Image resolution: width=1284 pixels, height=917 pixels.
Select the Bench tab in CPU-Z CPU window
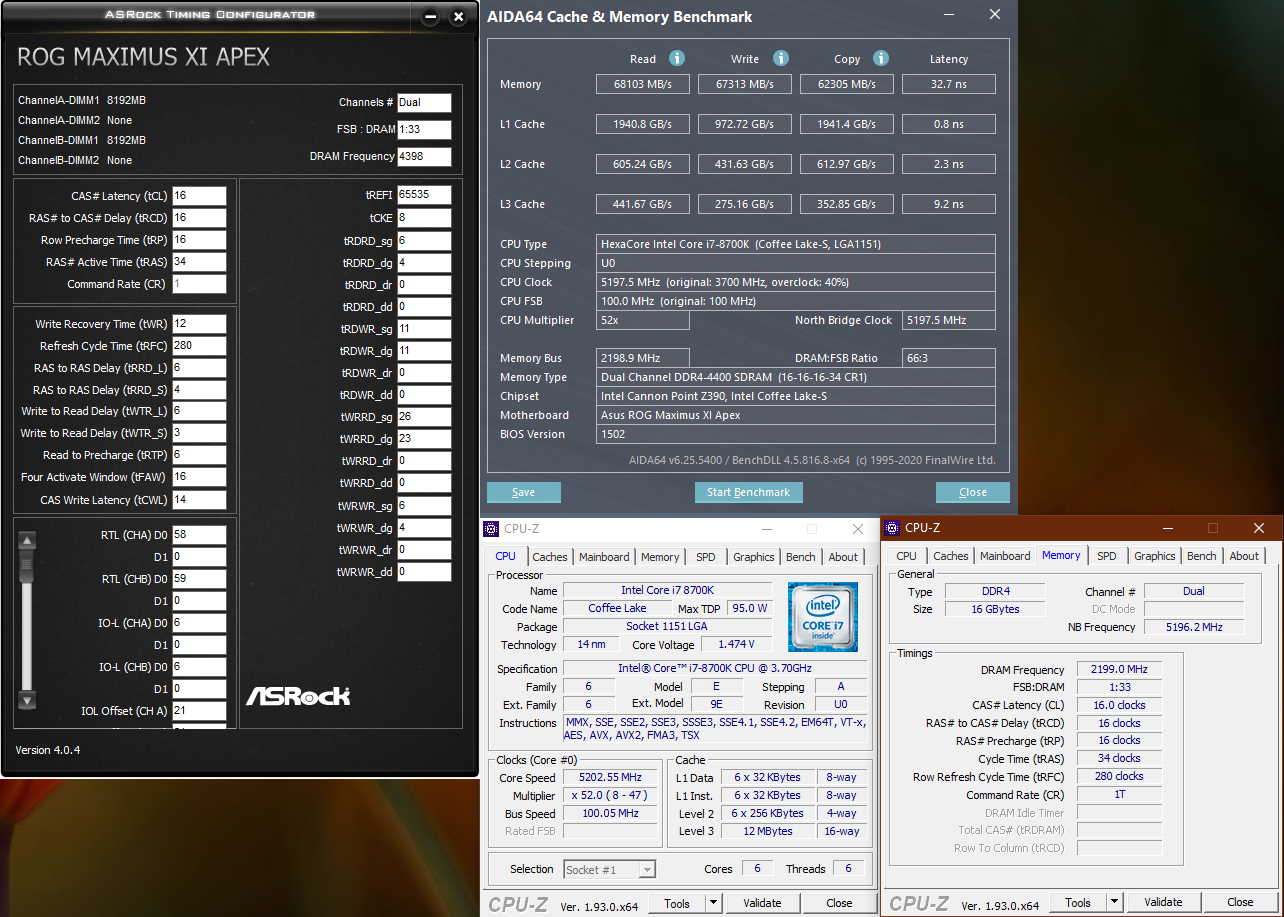(x=801, y=557)
